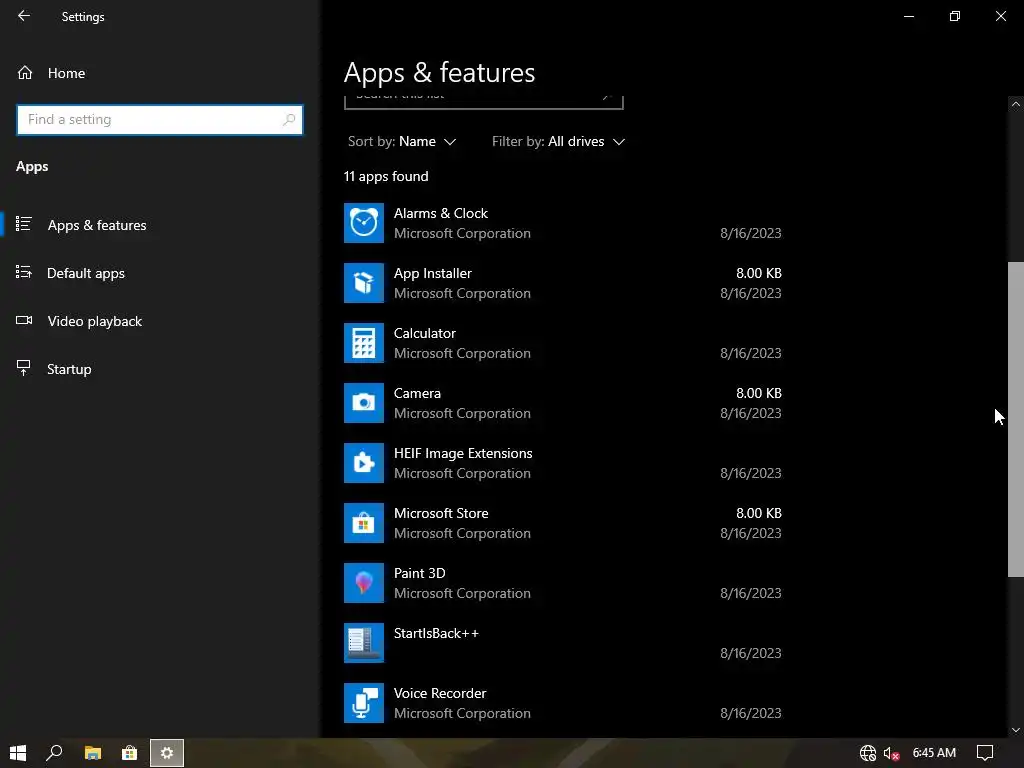The image size is (1024, 768).
Task: Click the 11 apps found label
Action: (x=386, y=176)
